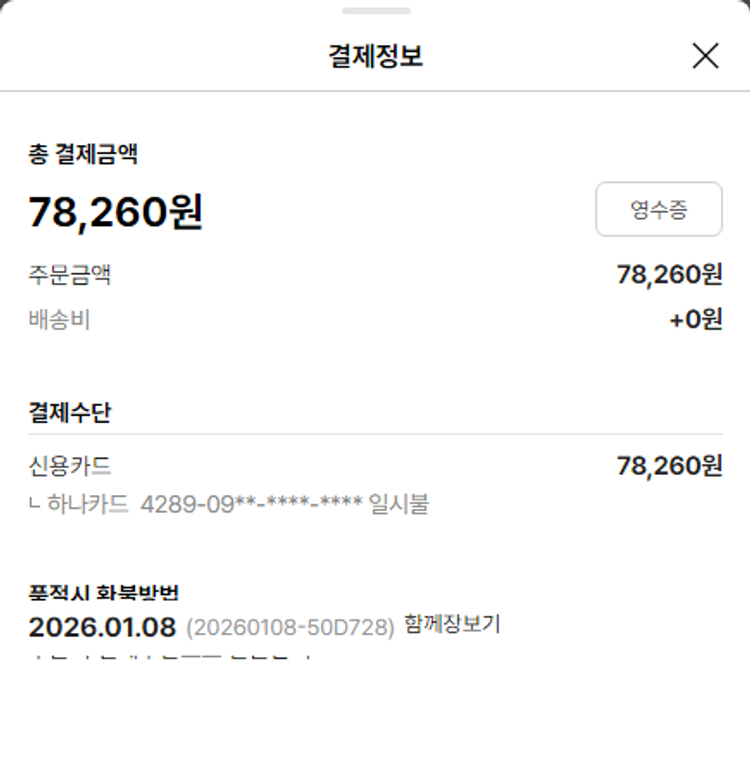Image resolution: width=750 pixels, height=769 pixels.
Task: Click the 일시불 installment text
Action: click(x=399, y=503)
